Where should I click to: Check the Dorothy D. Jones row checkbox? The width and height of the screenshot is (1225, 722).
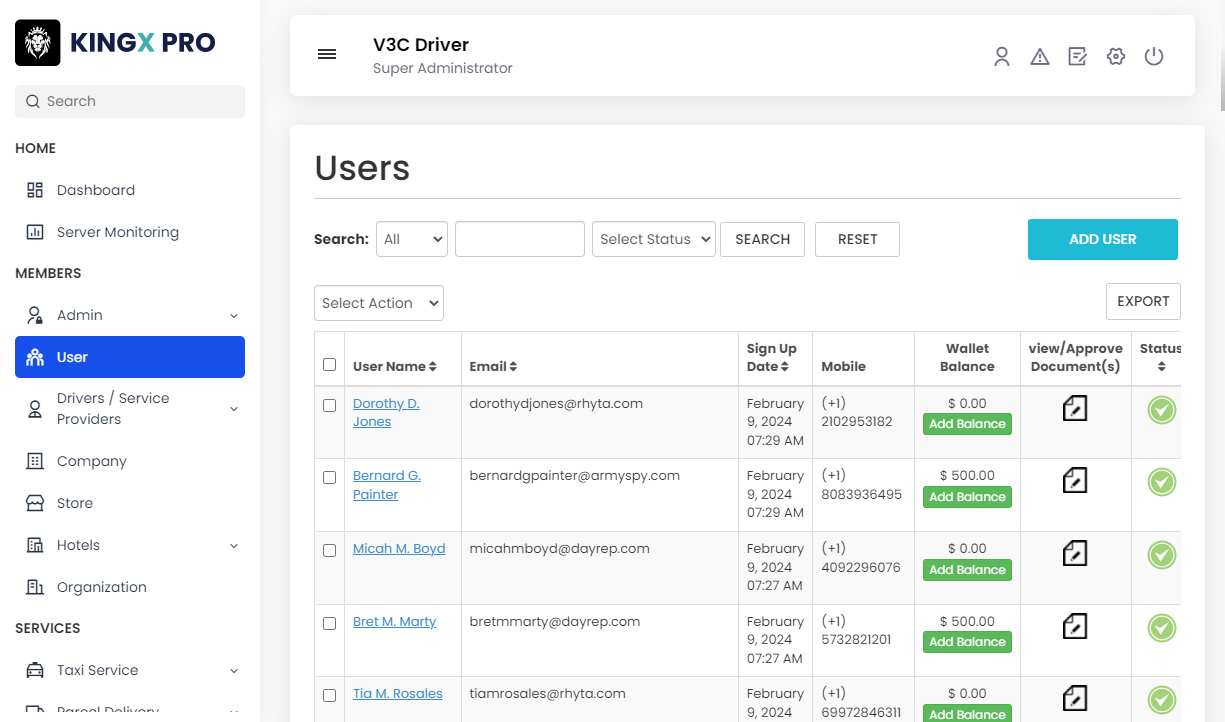tap(330, 405)
